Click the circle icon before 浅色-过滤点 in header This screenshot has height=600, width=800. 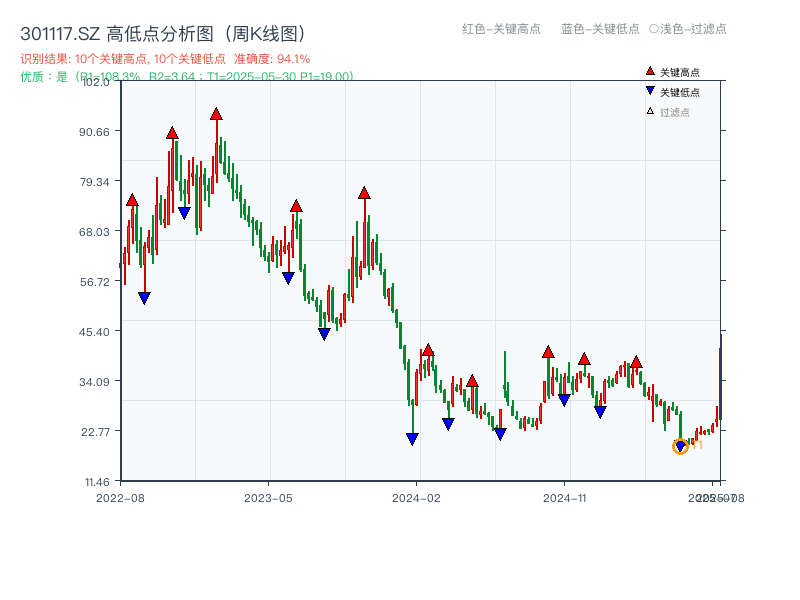pos(652,30)
